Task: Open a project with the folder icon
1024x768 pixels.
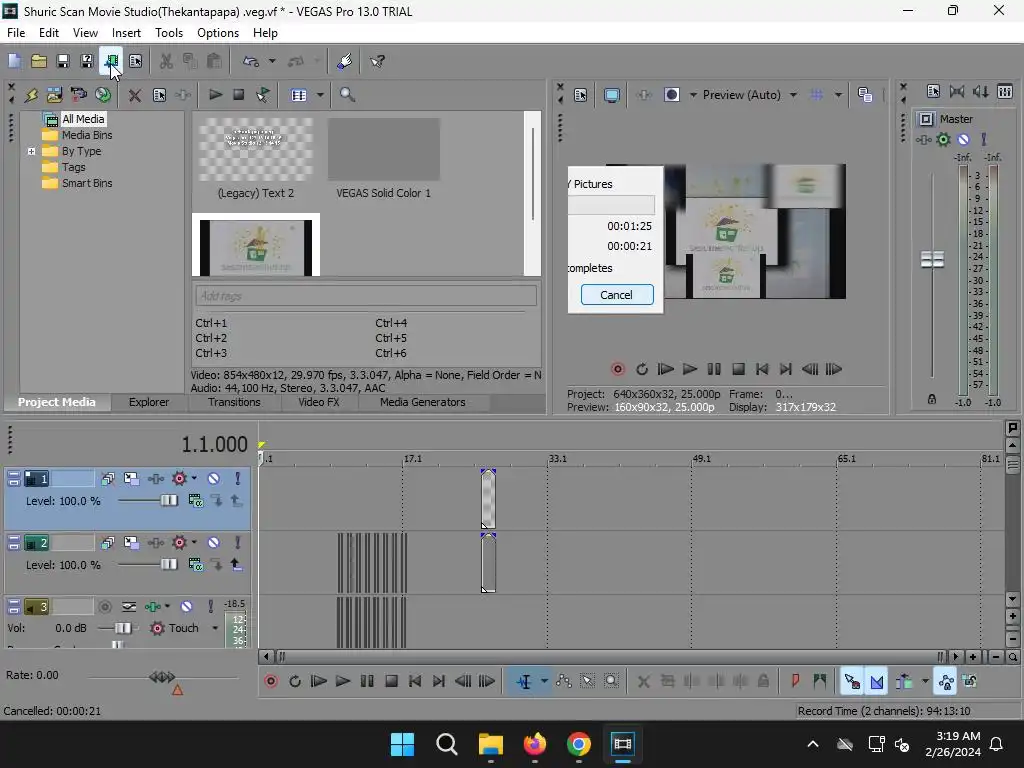Action: coord(39,61)
